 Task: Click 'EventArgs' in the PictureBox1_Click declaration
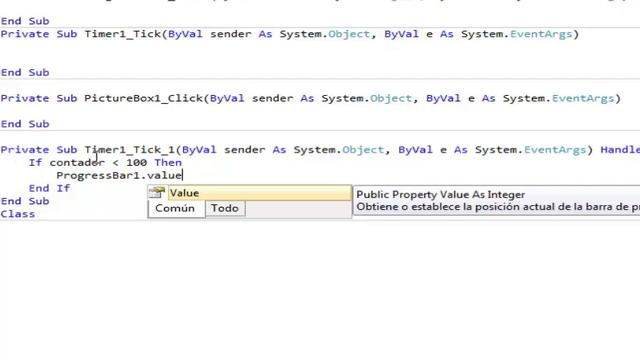[583, 98]
